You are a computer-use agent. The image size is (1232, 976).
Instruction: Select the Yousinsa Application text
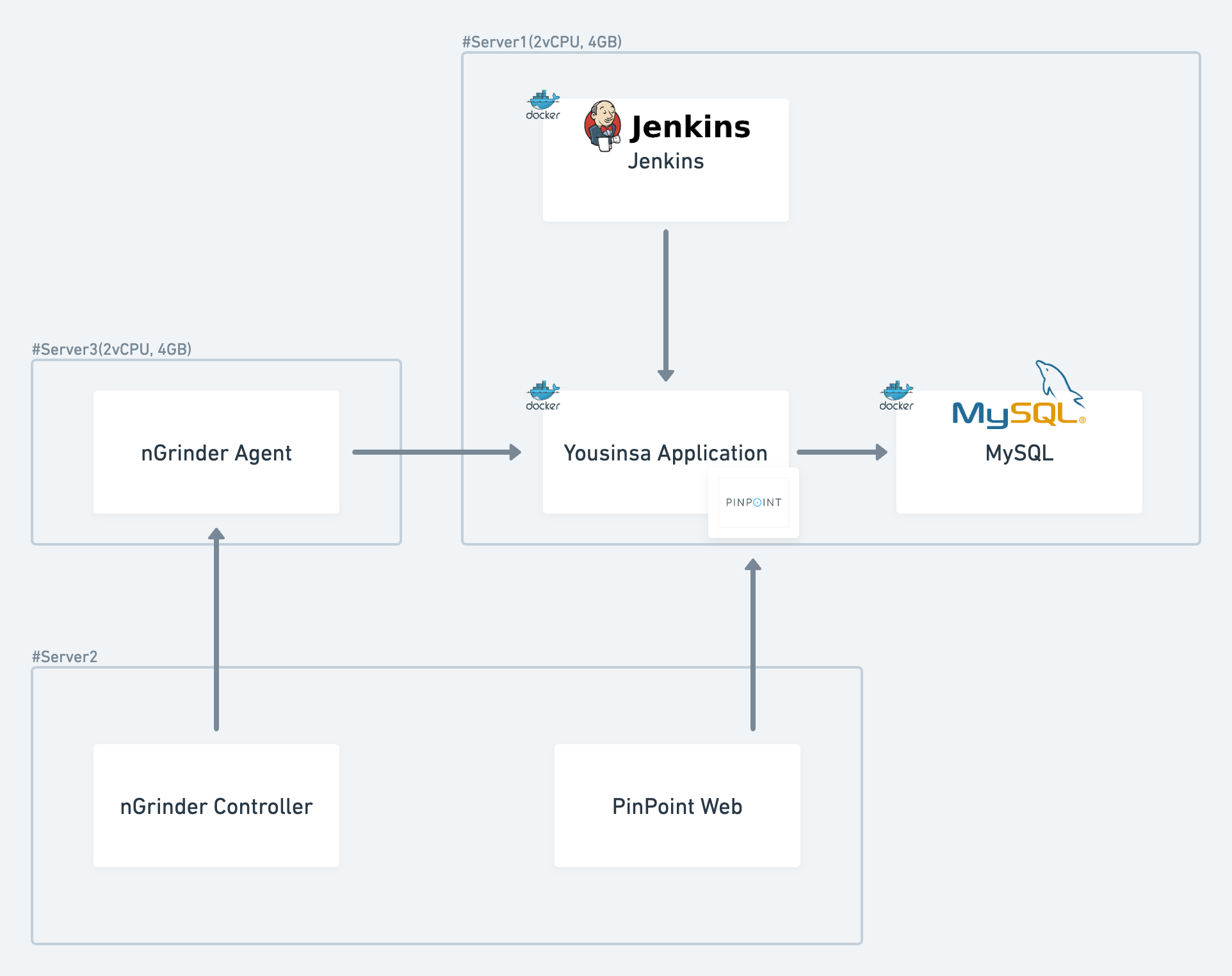[666, 453]
